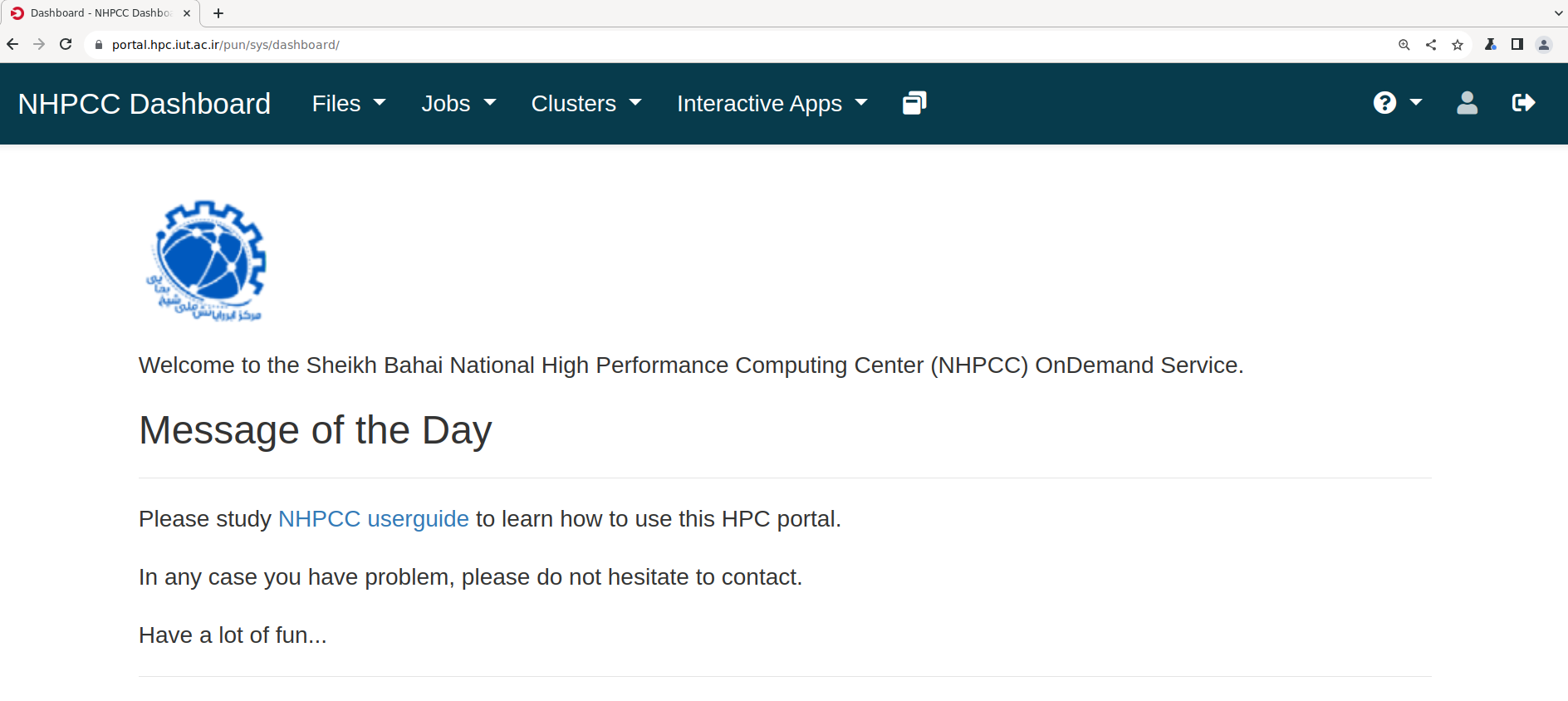
Task: Open My Interactive Sessions icon
Action: (914, 103)
